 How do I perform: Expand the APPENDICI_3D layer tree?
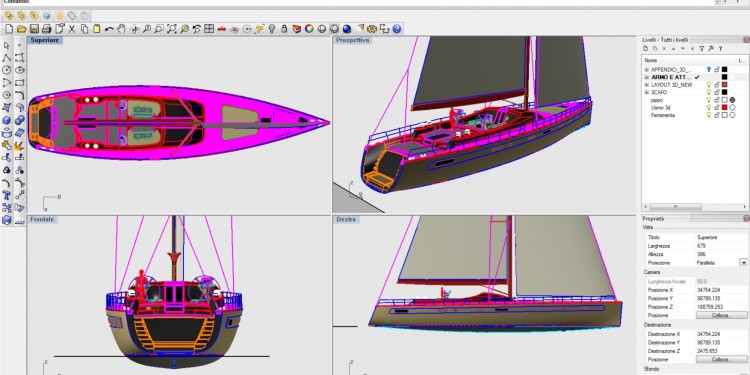(647, 70)
